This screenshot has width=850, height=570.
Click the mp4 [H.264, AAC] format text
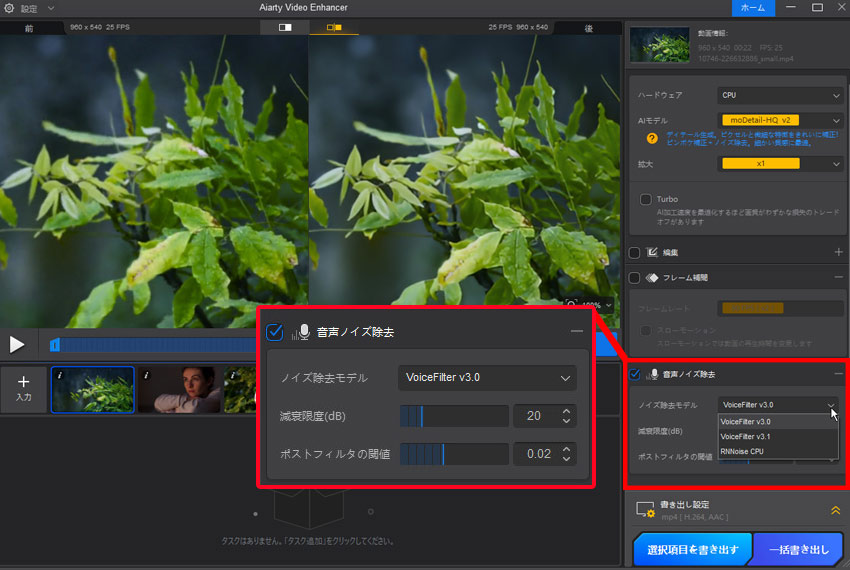point(694,517)
